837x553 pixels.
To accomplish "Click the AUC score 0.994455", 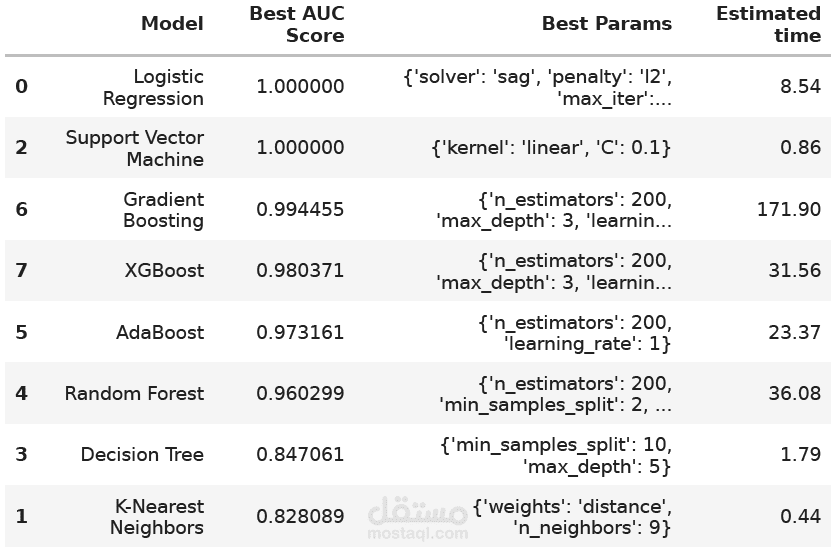I will coord(300,209).
